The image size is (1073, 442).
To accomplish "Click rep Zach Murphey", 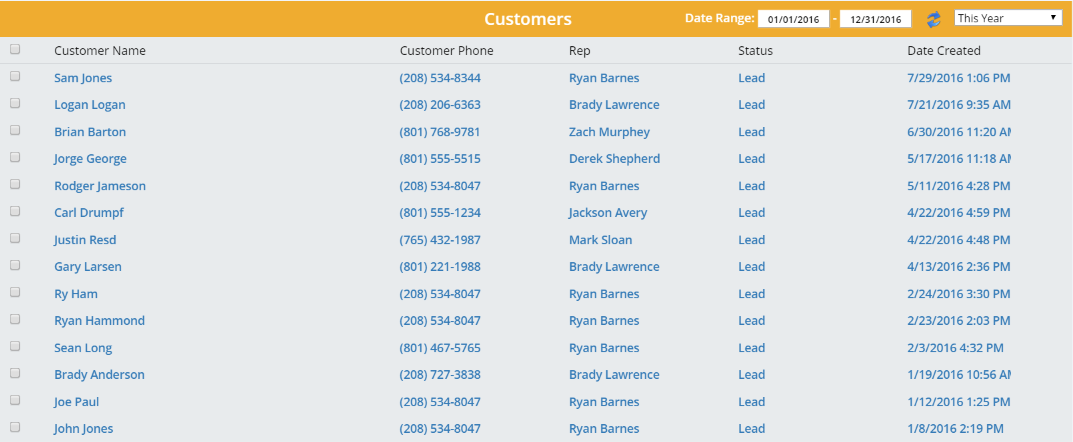I will pos(610,132).
